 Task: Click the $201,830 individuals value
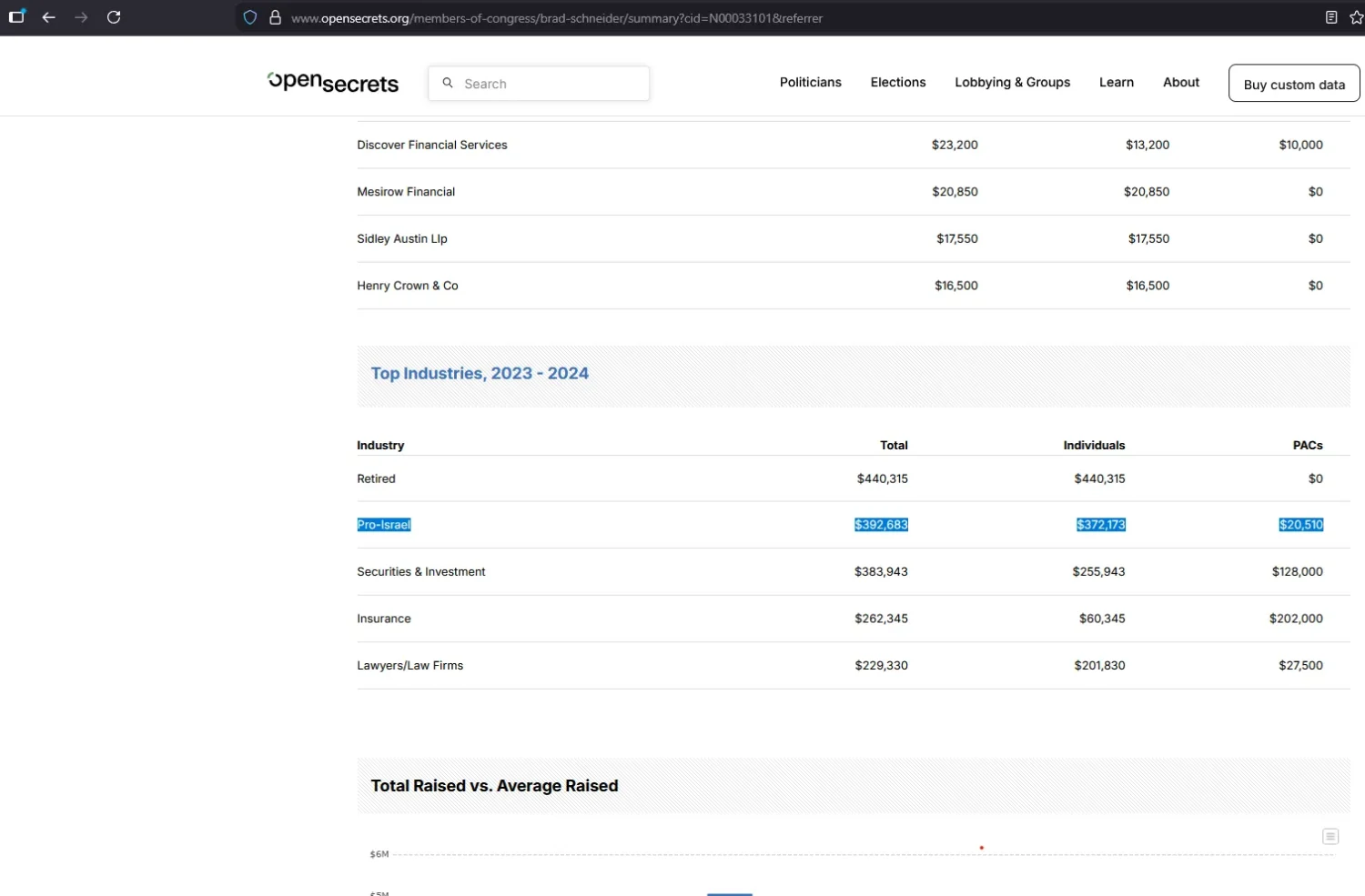tap(1099, 666)
